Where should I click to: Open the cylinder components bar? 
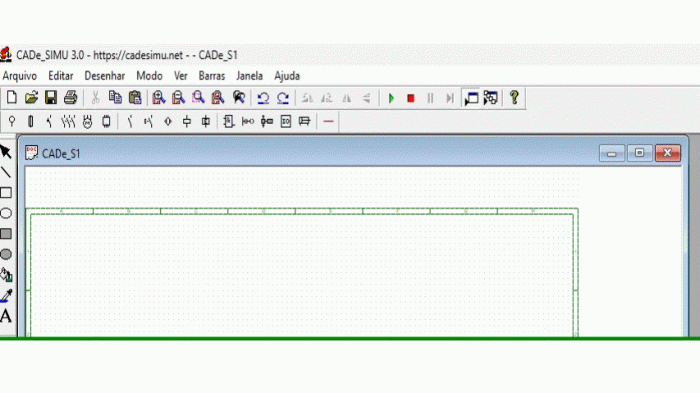pyautogui.click(x=304, y=121)
